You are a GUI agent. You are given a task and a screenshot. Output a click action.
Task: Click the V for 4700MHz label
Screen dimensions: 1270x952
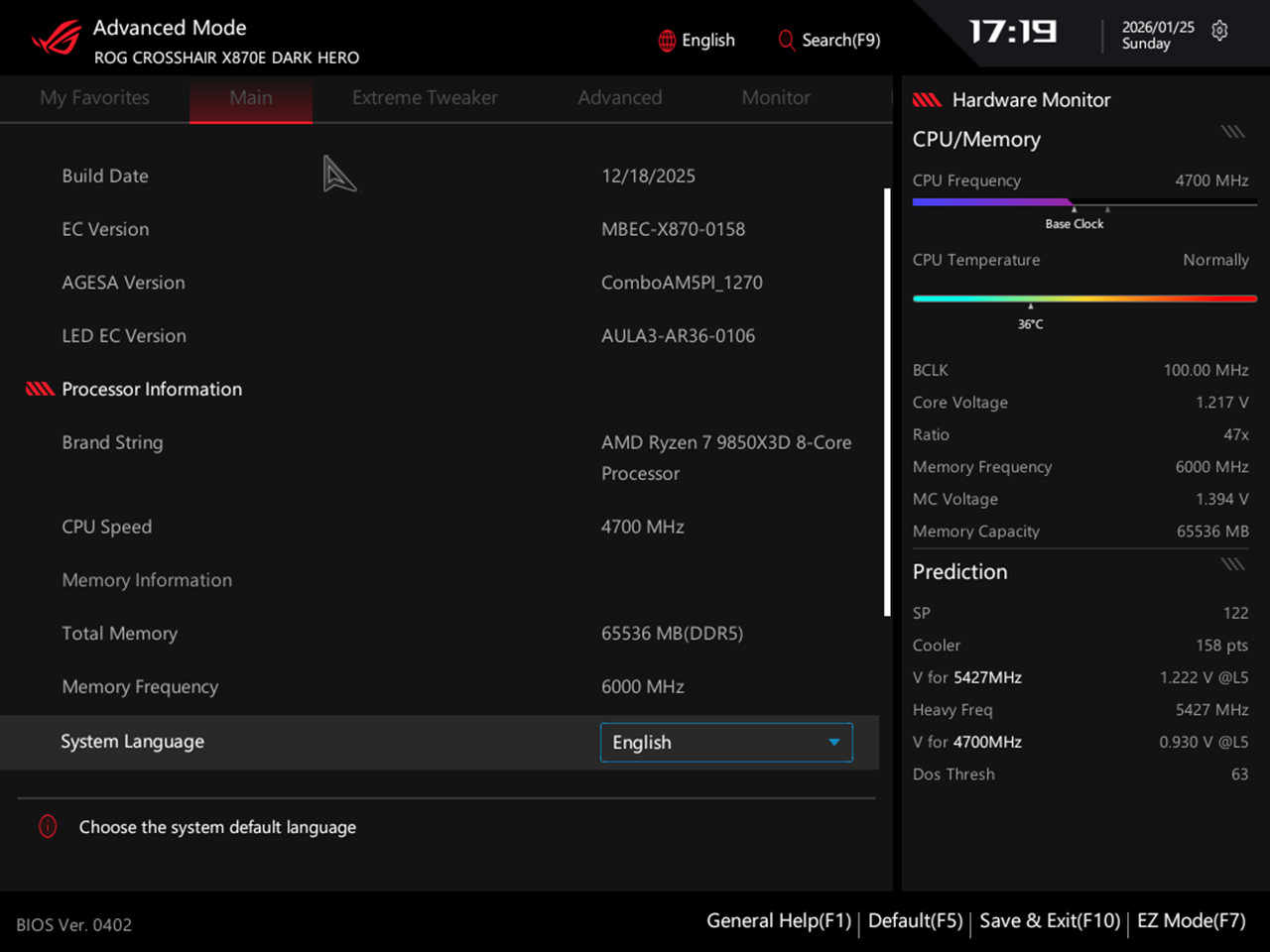(x=967, y=742)
